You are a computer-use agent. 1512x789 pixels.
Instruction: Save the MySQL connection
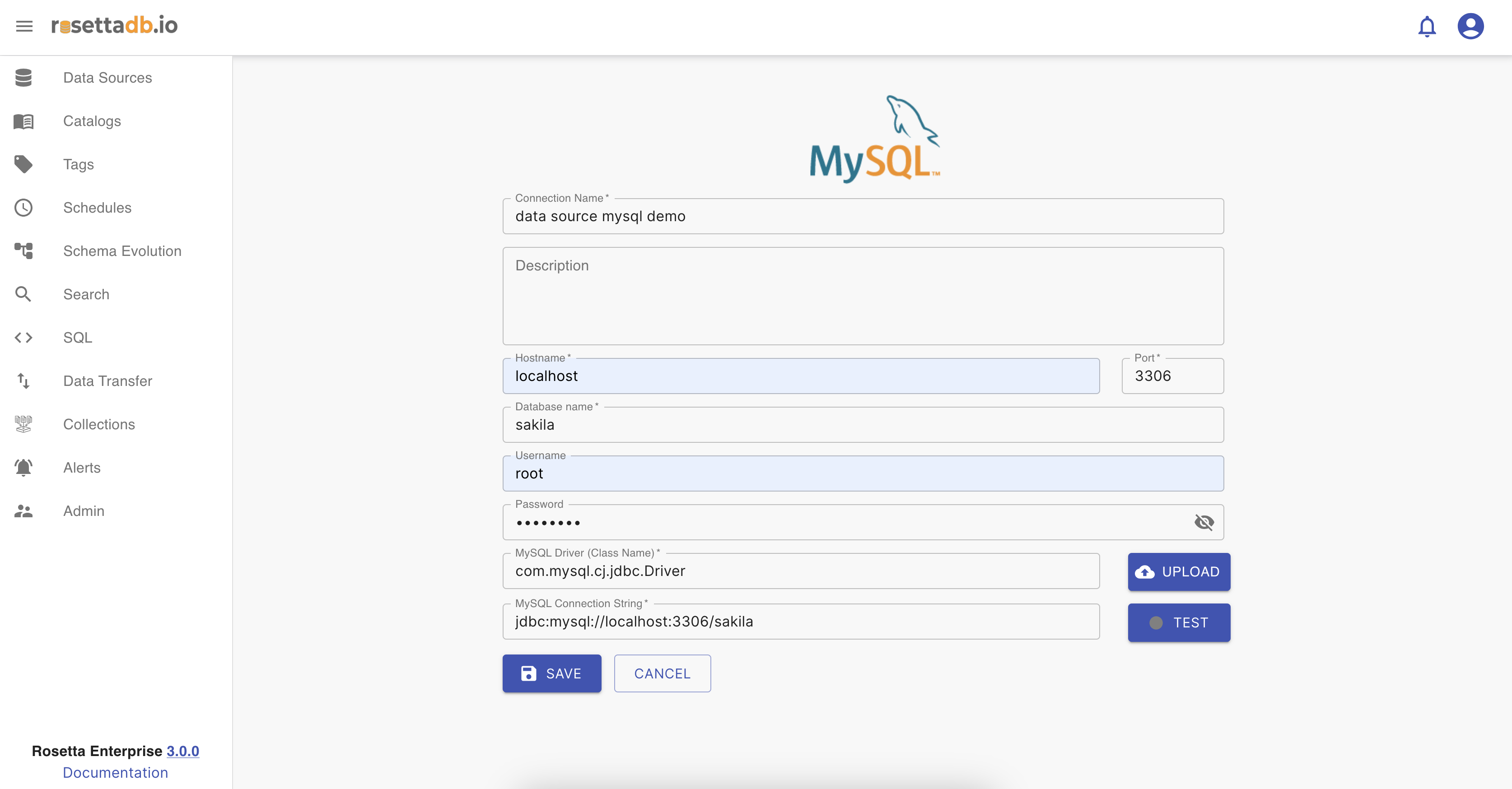click(551, 673)
